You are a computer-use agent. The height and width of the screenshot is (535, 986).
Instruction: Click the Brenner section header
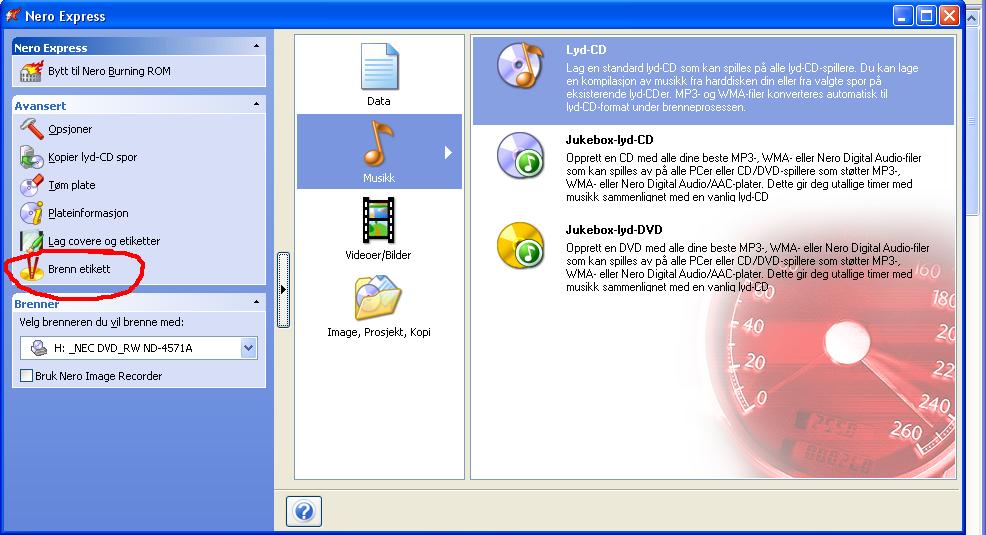(138, 303)
